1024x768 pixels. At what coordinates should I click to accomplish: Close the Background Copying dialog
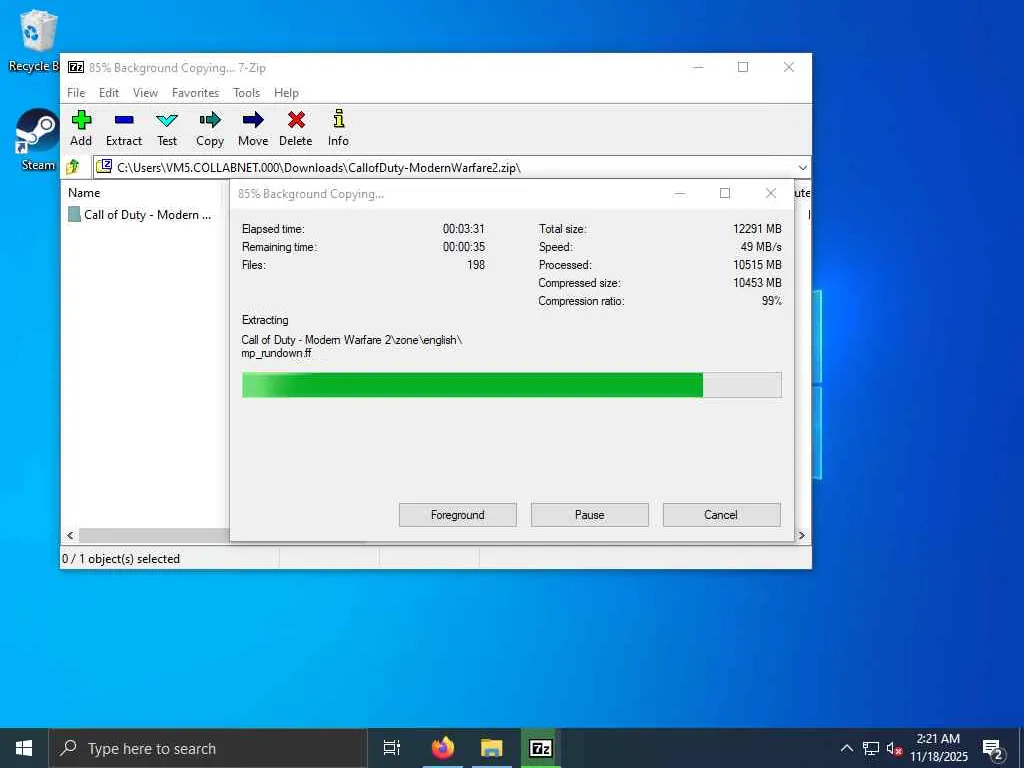pos(771,193)
